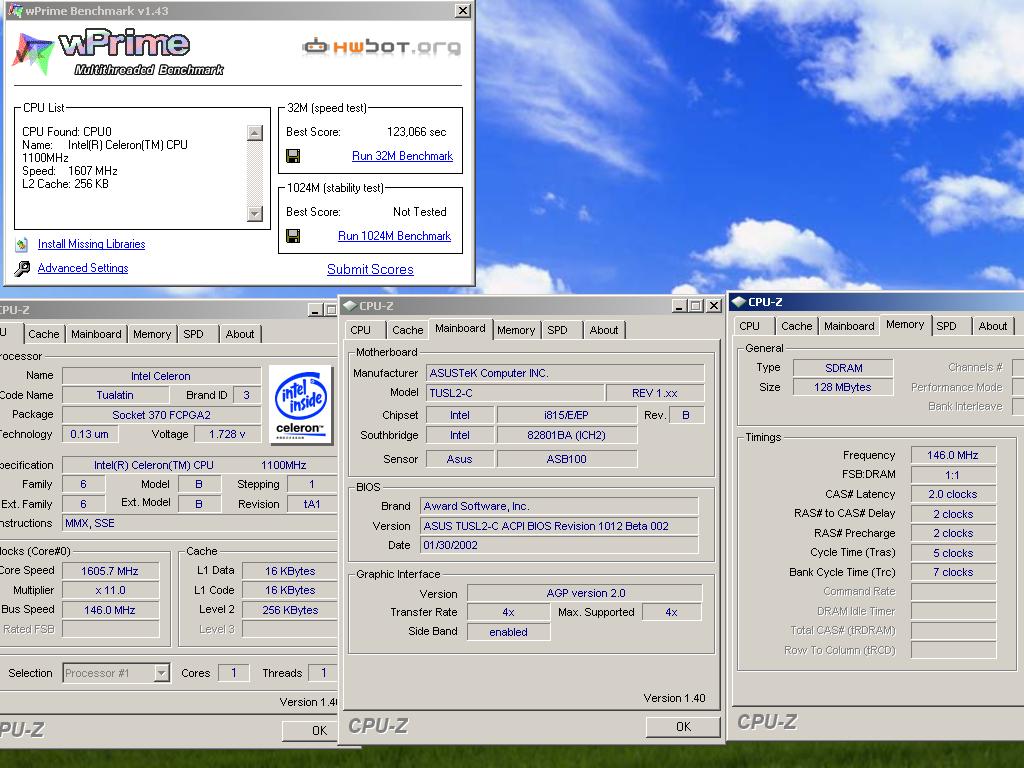1024x768 pixels.
Task: Click the Core Speed 1605.7 MHz value
Action: tap(110, 571)
